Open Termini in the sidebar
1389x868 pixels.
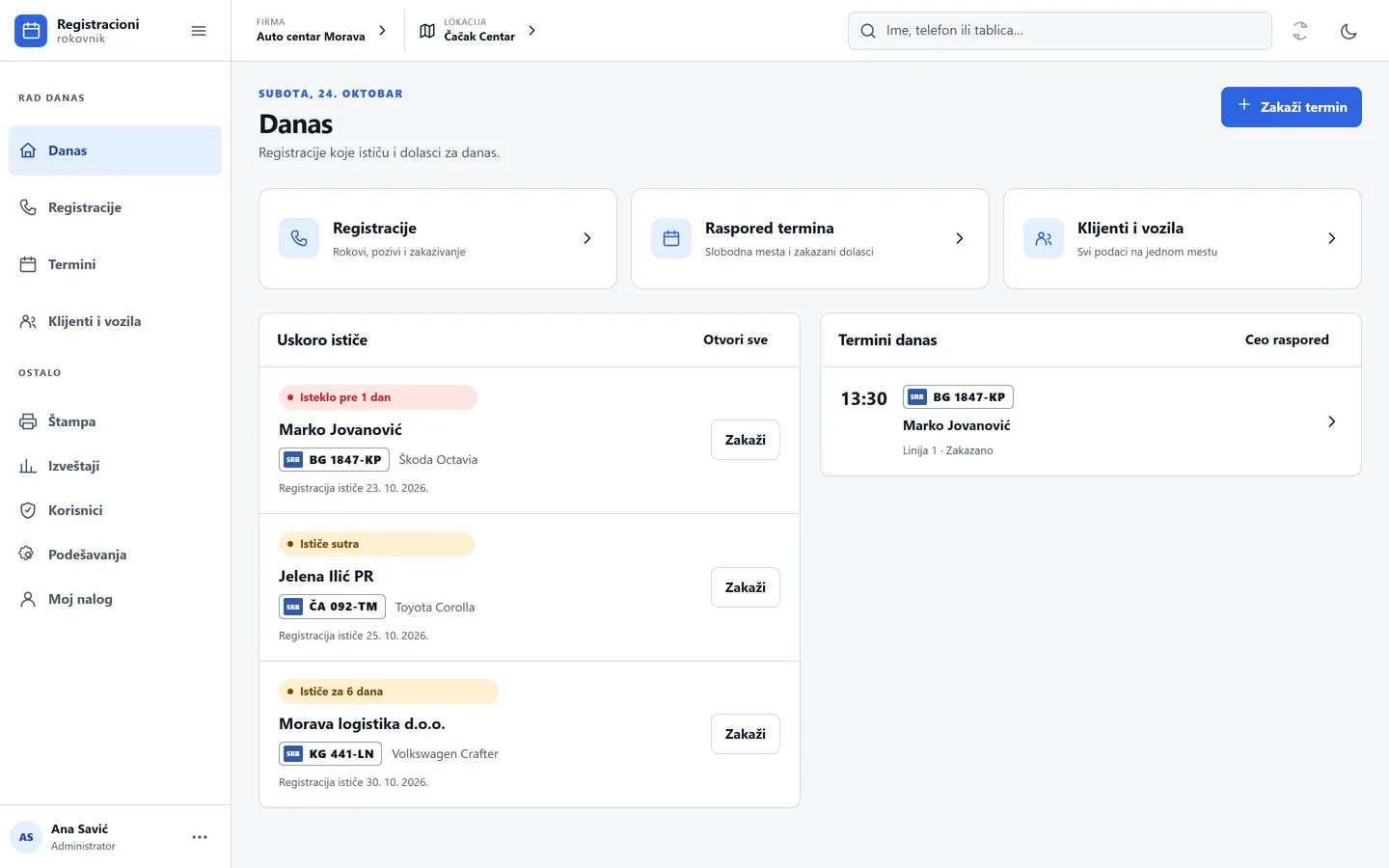[x=115, y=264]
